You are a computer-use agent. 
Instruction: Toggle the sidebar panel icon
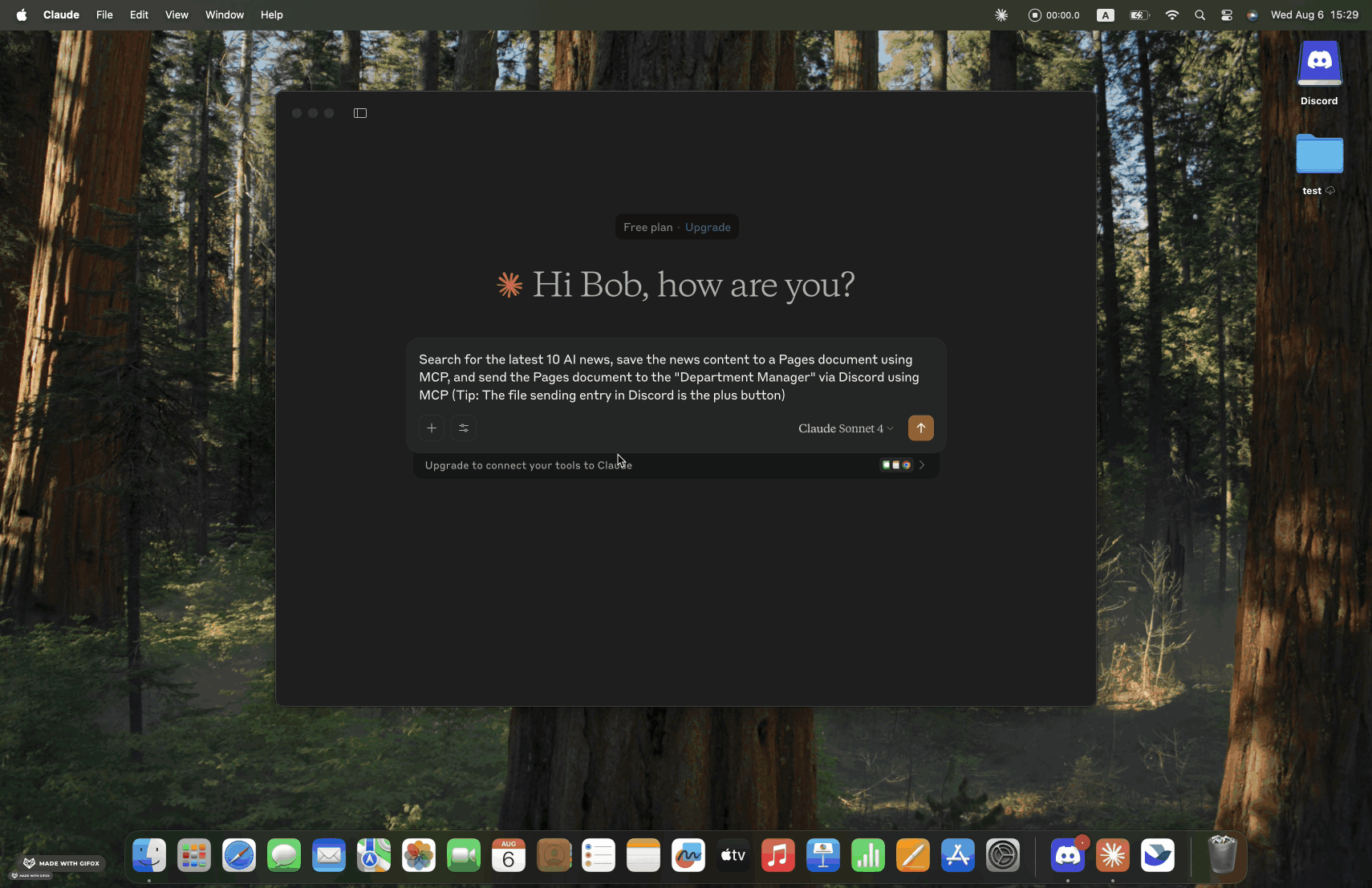(360, 113)
